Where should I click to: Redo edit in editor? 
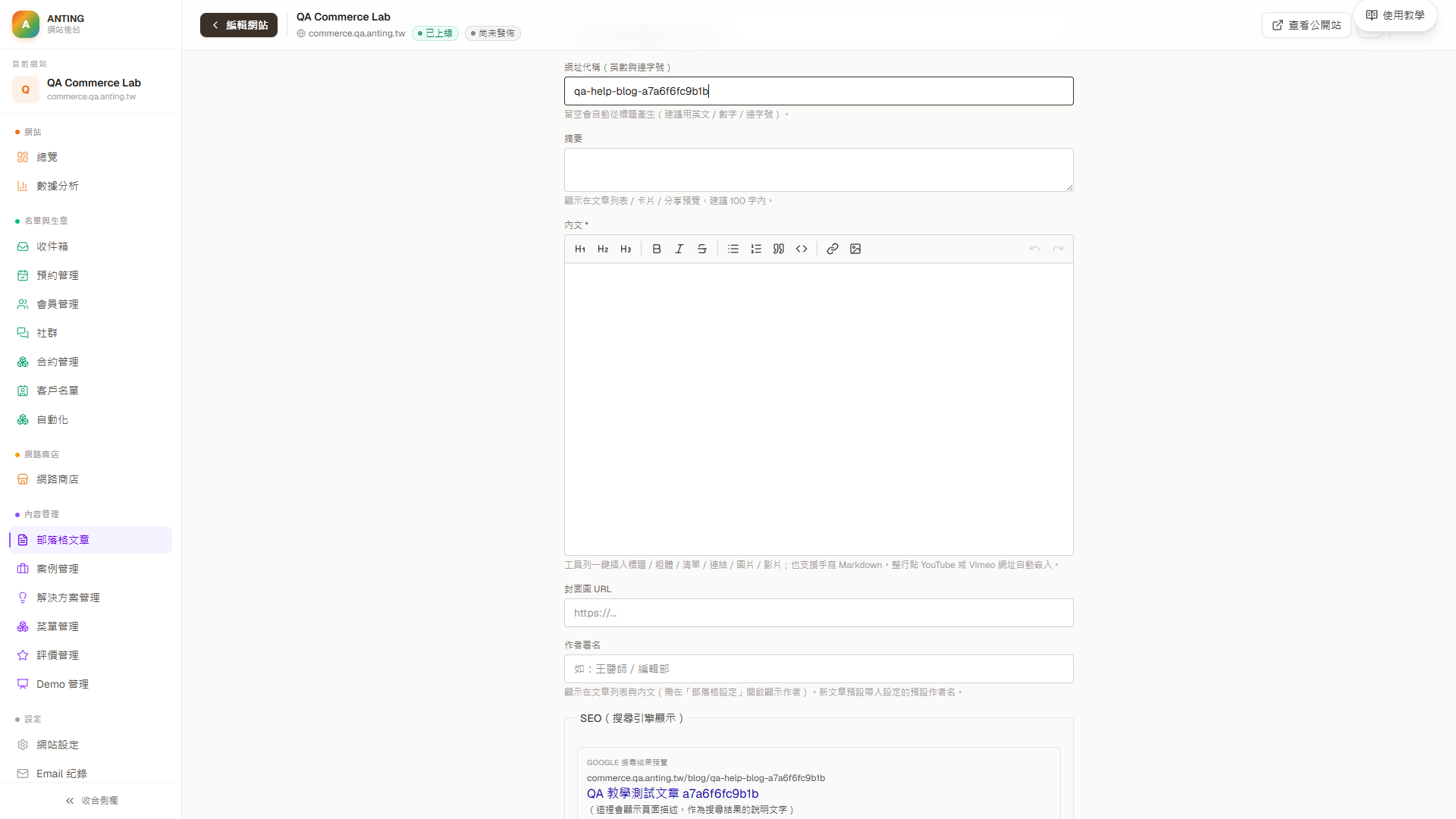1058,249
